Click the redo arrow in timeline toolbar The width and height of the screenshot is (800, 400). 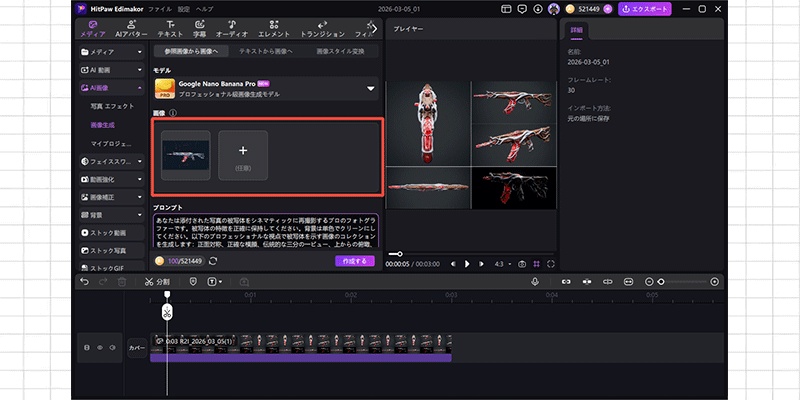[x=103, y=282]
